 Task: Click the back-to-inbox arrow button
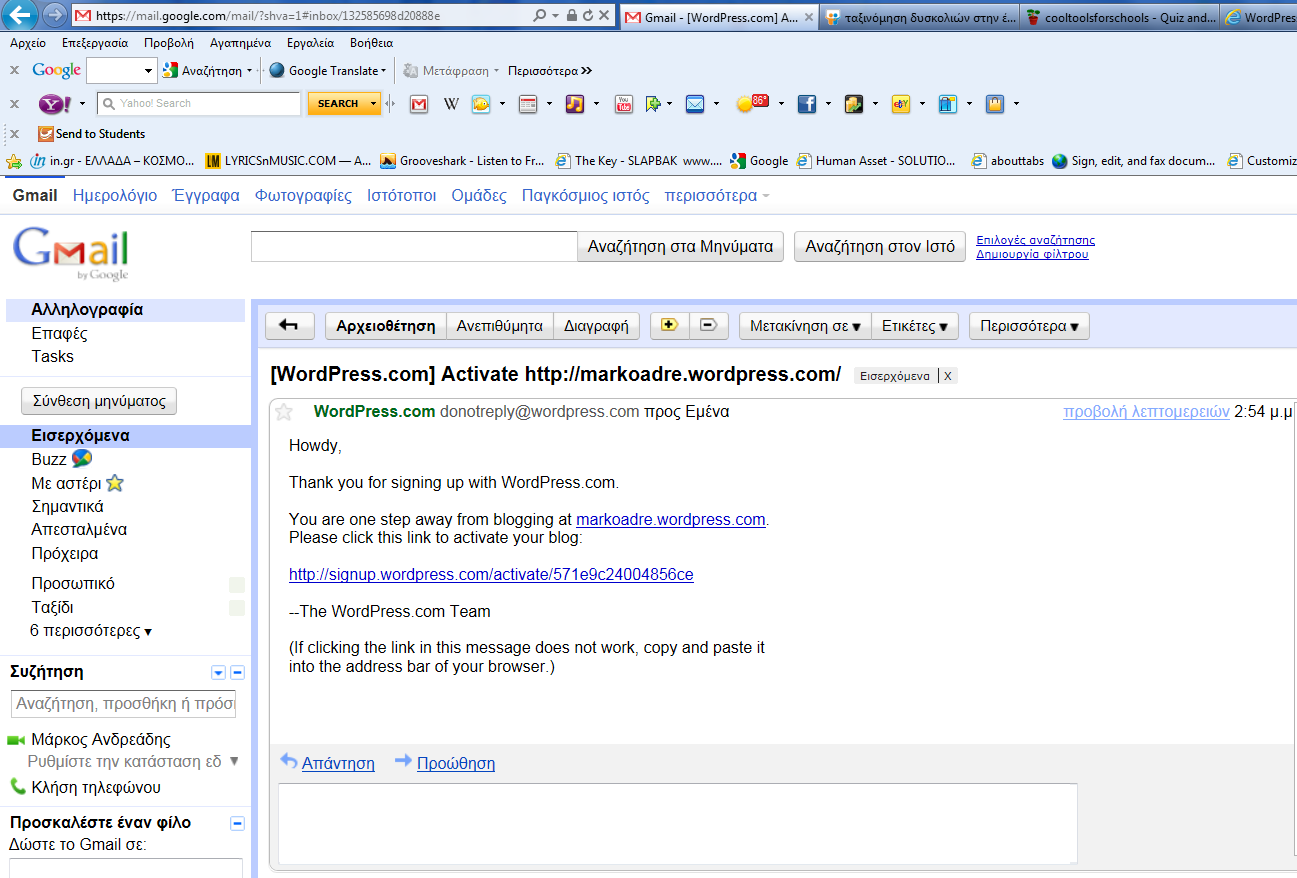pyautogui.click(x=289, y=326)
